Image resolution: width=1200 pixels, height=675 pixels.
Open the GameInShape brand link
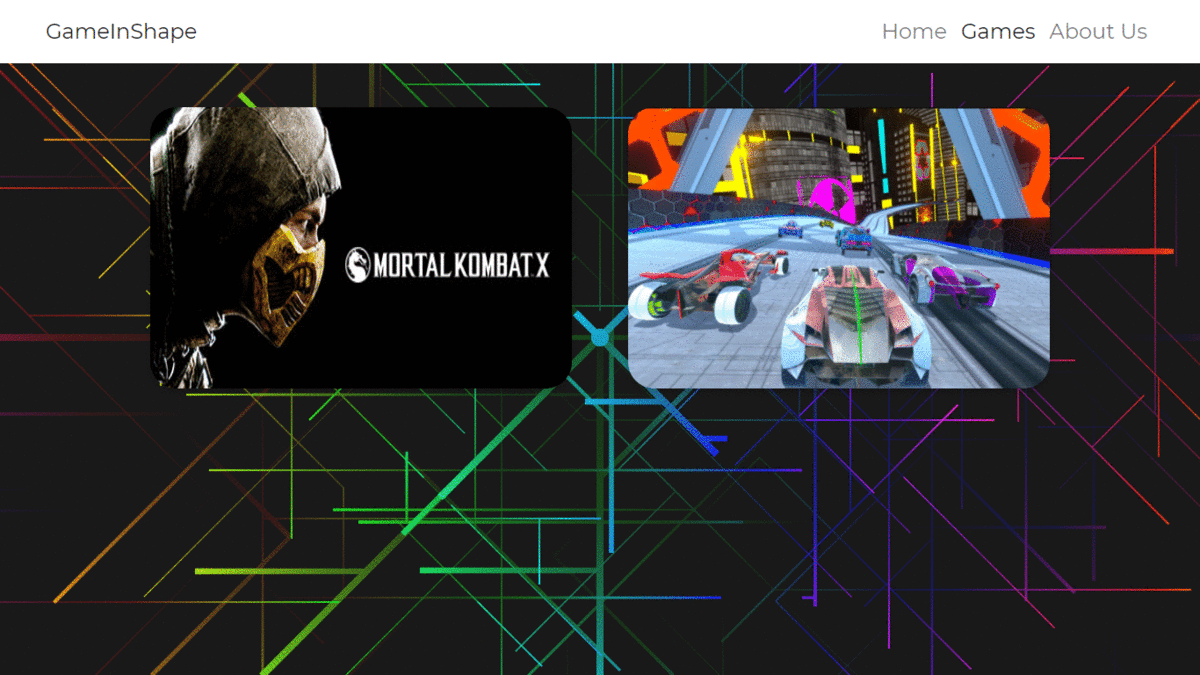click(x=121, y=31)
